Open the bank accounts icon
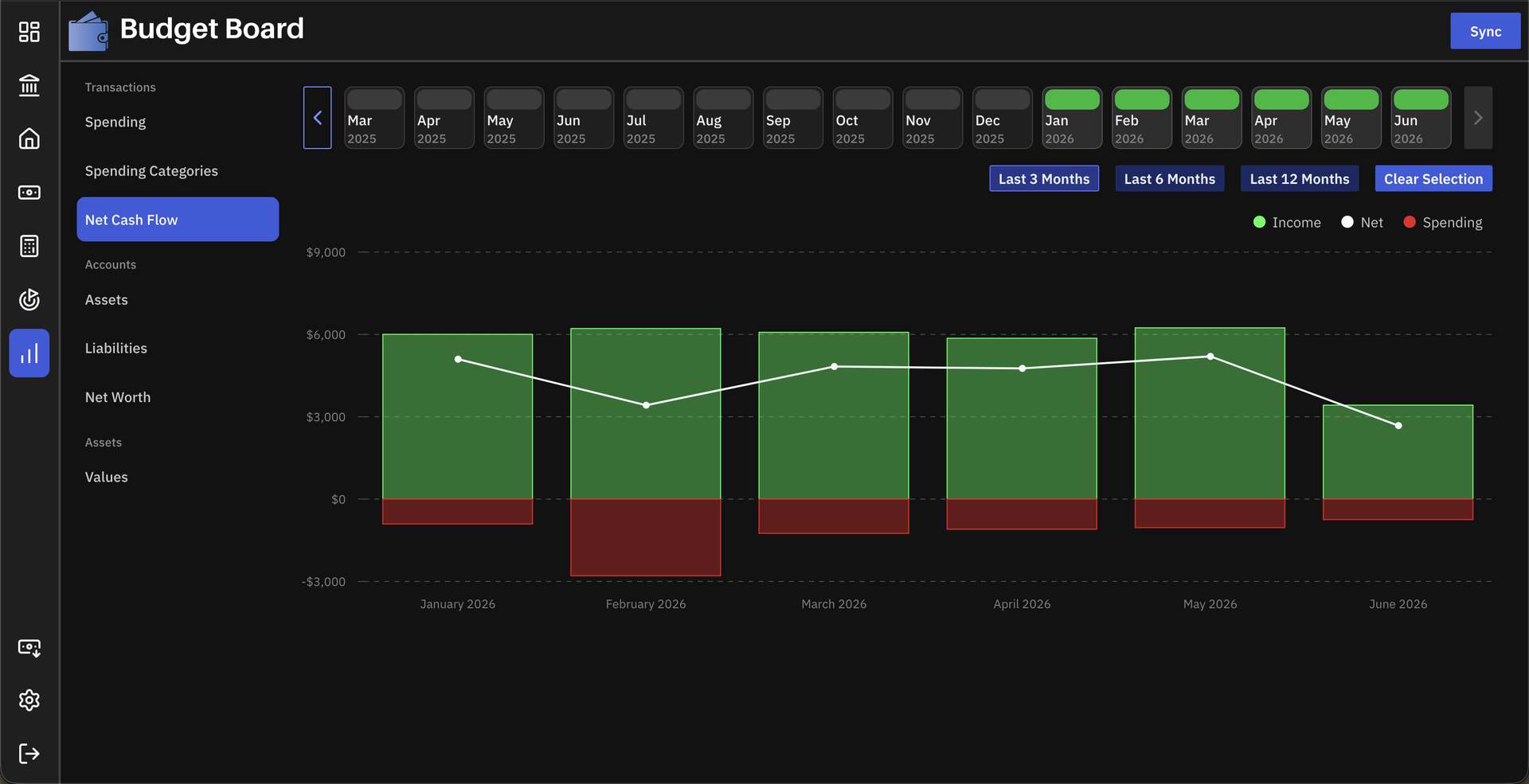The width and height of the screenshot is (1529, 784). point(29,85)
